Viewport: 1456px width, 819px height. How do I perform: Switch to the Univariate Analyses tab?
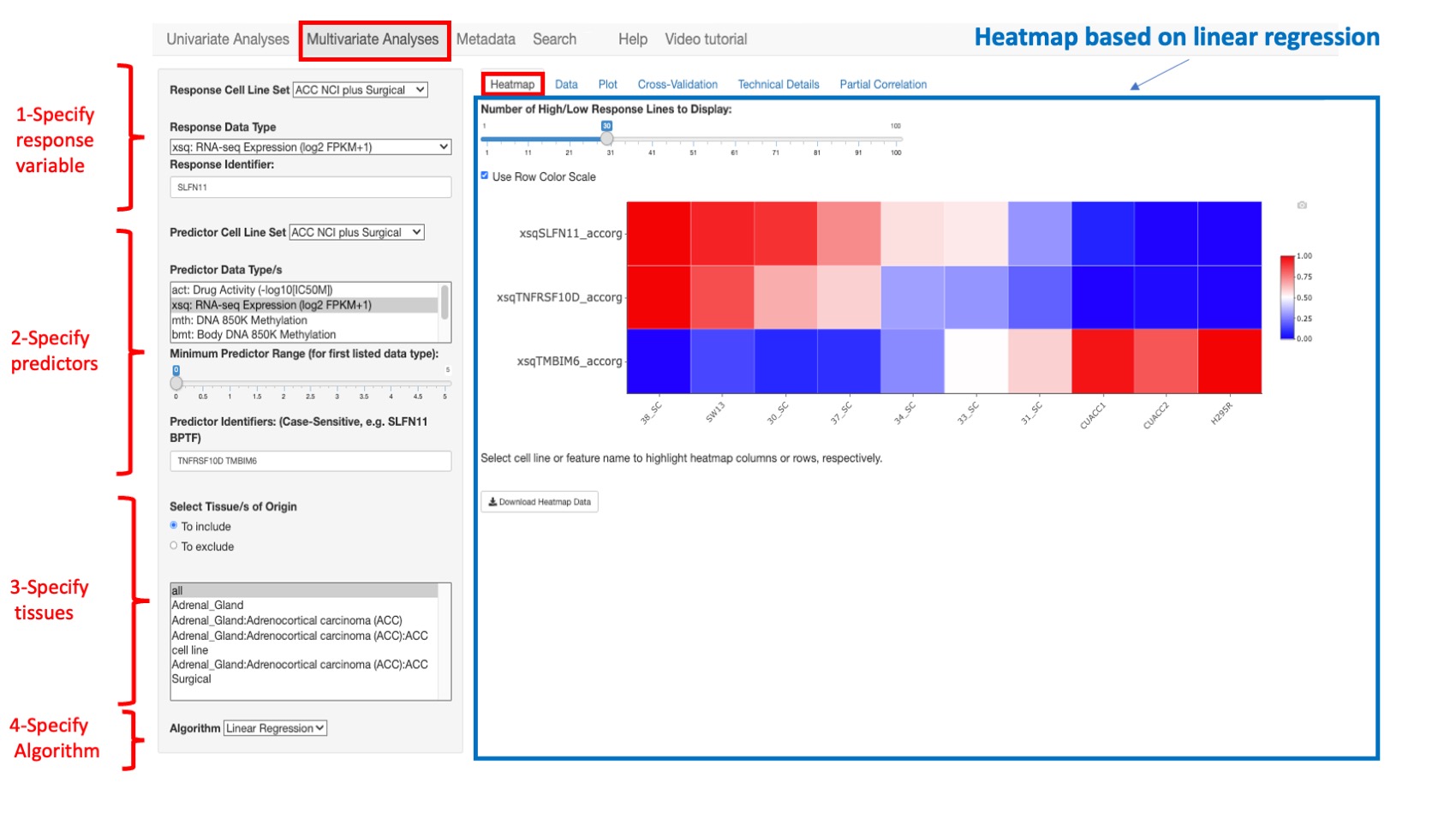(x=227, y=39)
